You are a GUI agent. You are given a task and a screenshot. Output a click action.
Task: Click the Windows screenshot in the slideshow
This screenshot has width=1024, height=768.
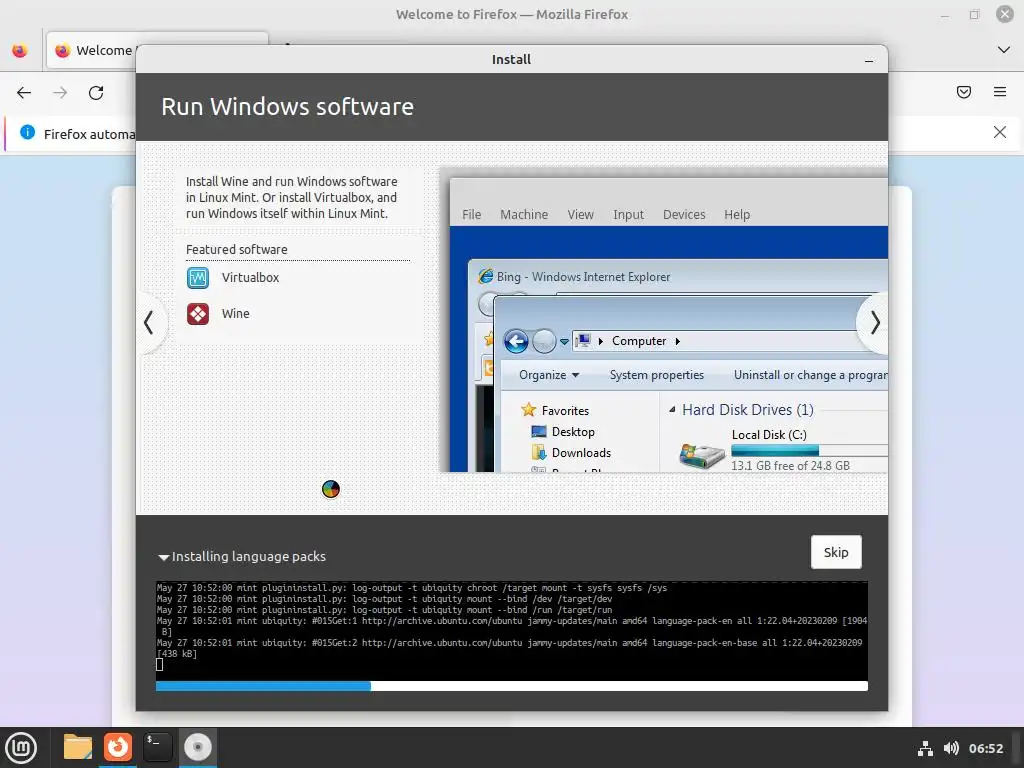(663, 320)
